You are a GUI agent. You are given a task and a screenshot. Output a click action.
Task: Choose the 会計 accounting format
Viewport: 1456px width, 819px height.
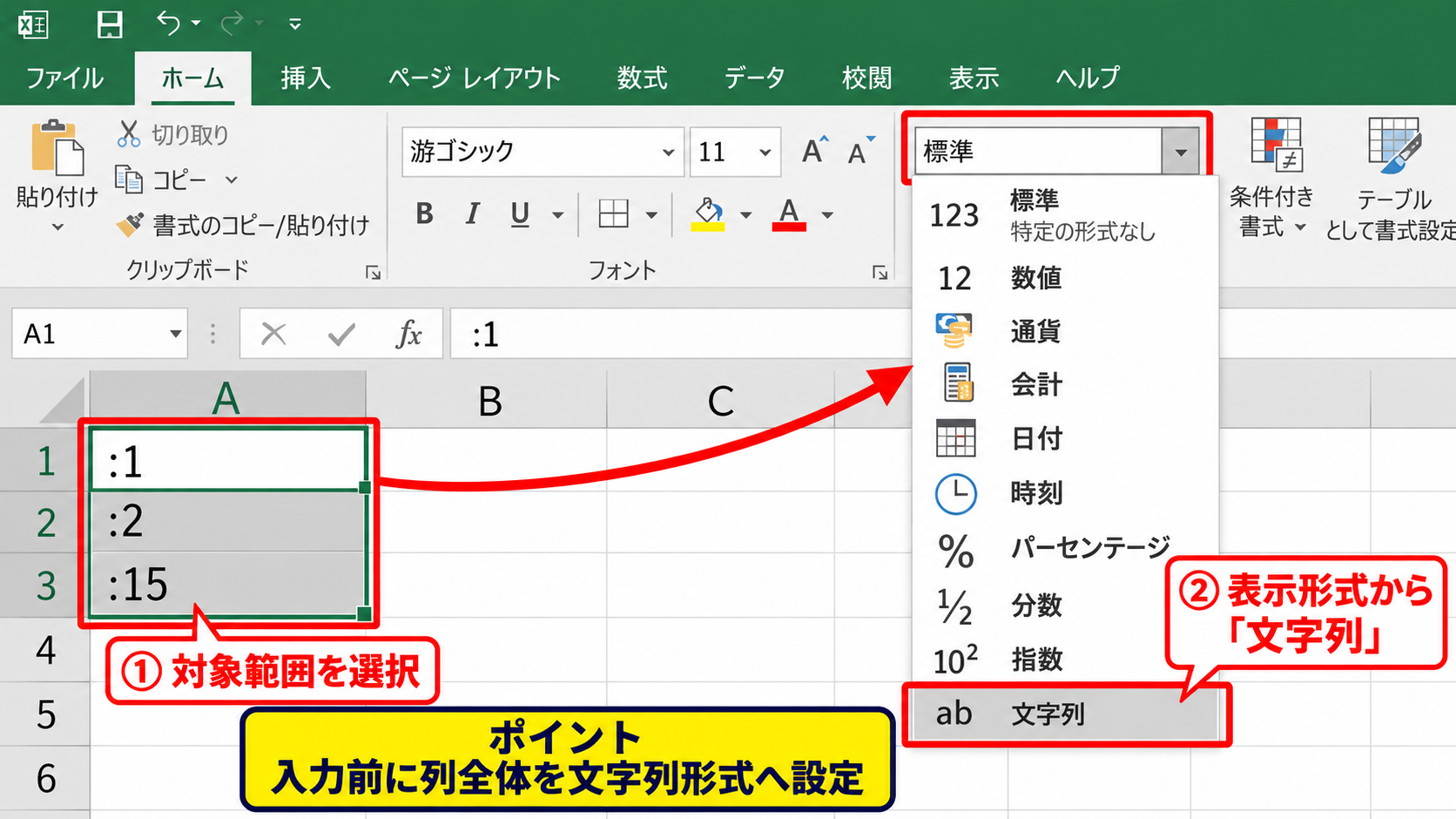1065,384
